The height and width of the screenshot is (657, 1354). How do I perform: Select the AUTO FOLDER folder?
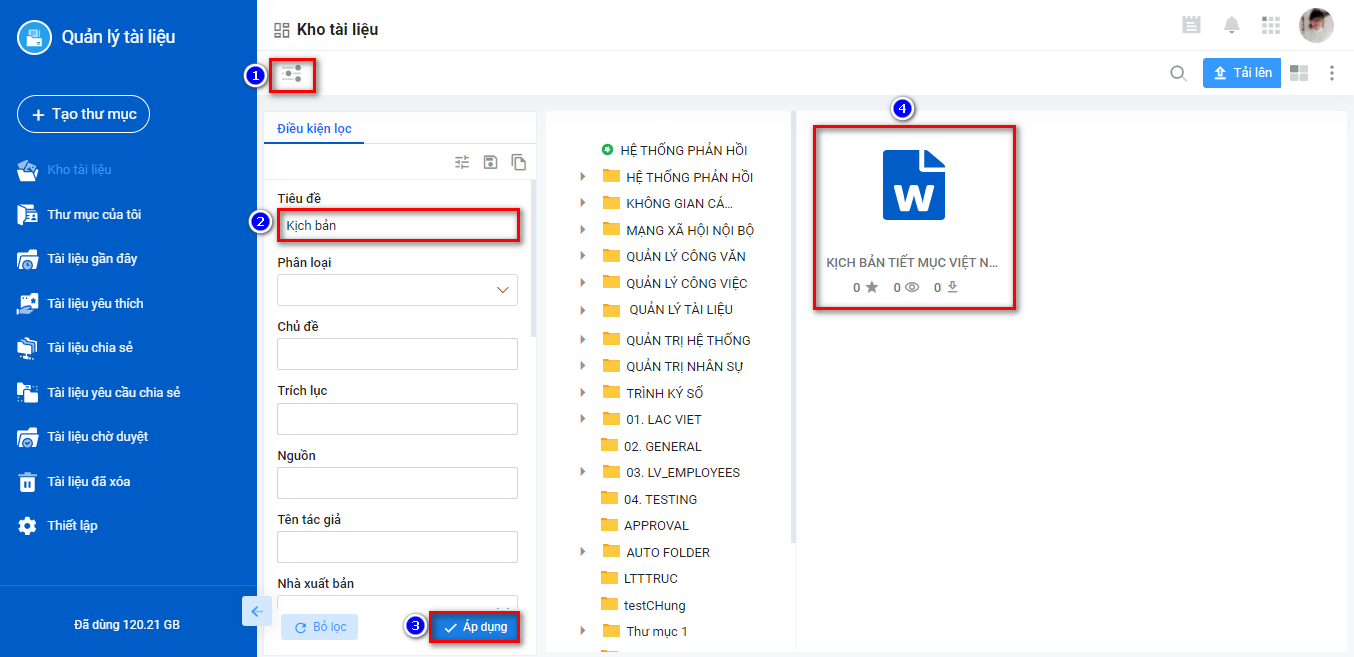tap(656, 552)
